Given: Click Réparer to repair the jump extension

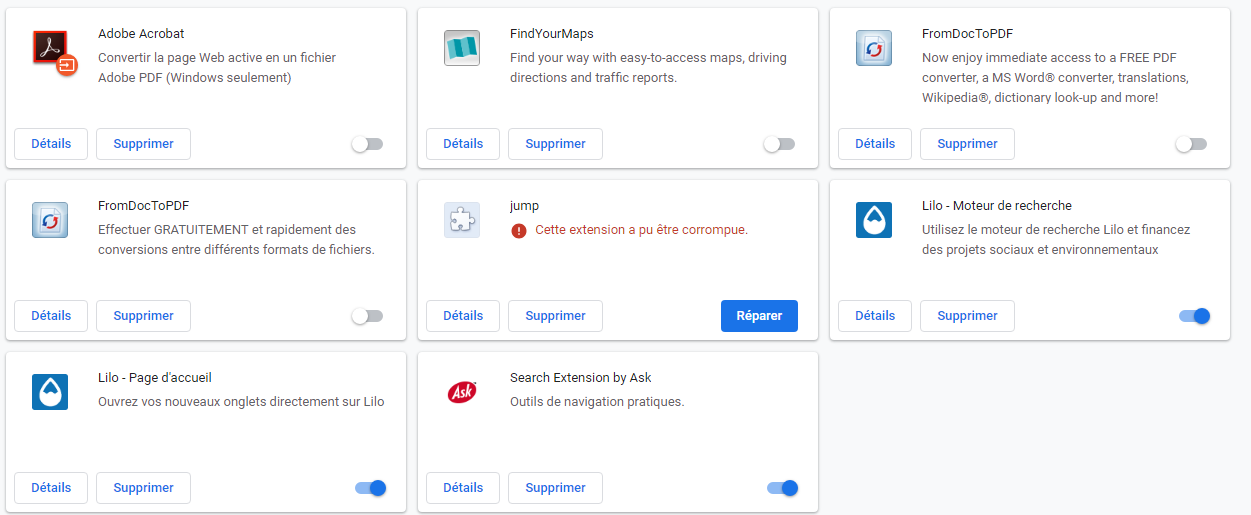Looking at the screenshot, I should (759, 316).
